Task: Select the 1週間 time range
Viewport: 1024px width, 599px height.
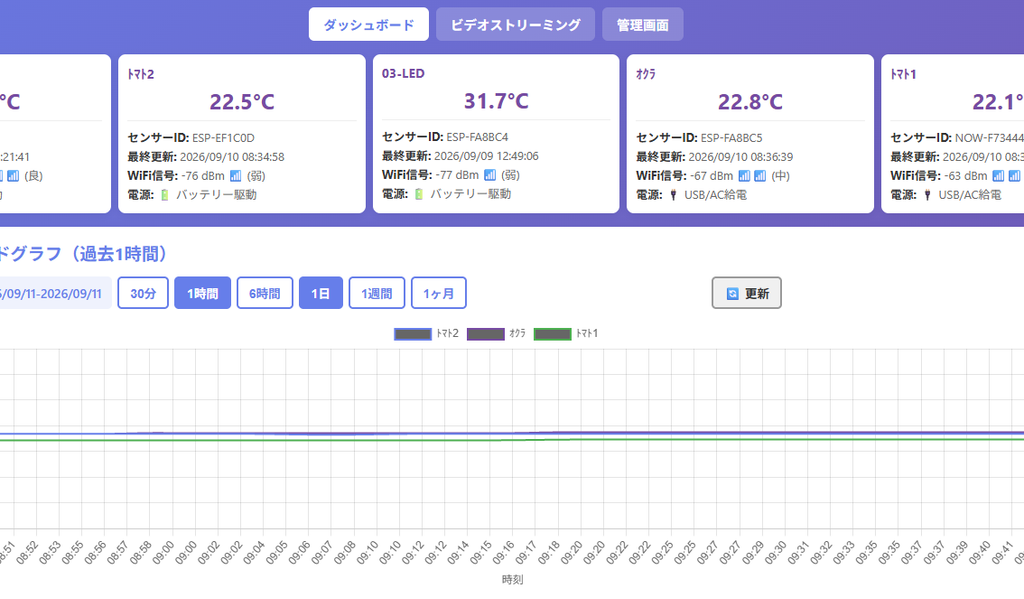Action: coord(377,293)
